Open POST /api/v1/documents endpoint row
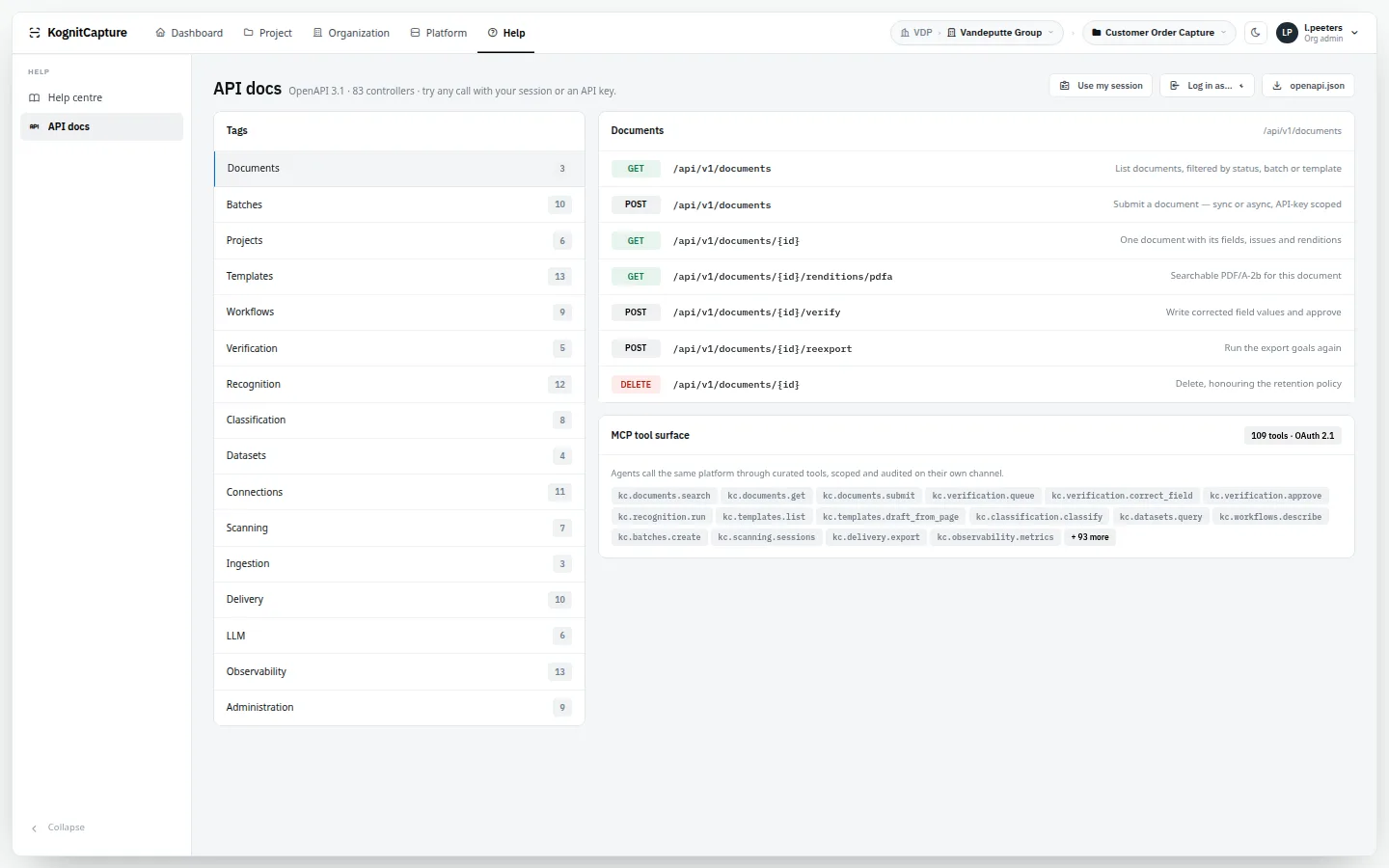Image resolution: width=1389 pixels, height=868 pixels. (x=976, y=204)
